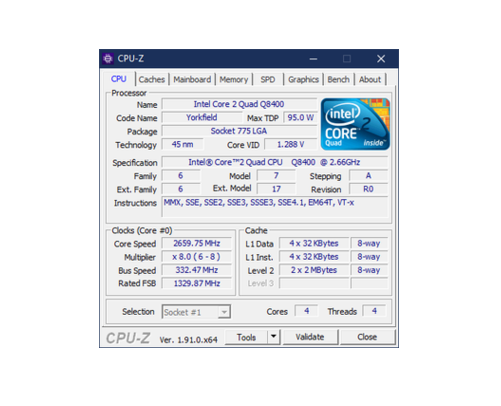Click the Threads count value 4
This screenshot has height=406, width=501.
pos(374,311)
